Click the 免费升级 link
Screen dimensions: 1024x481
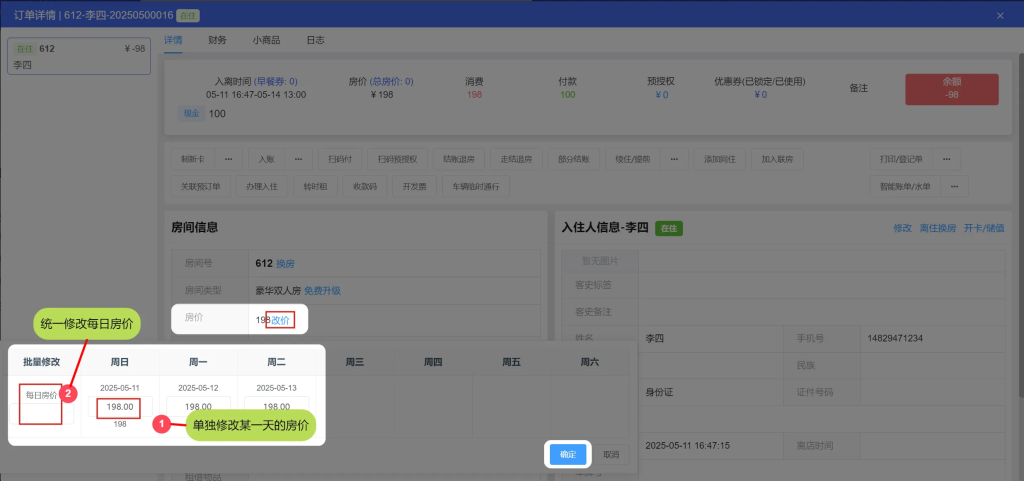[322, 291]
